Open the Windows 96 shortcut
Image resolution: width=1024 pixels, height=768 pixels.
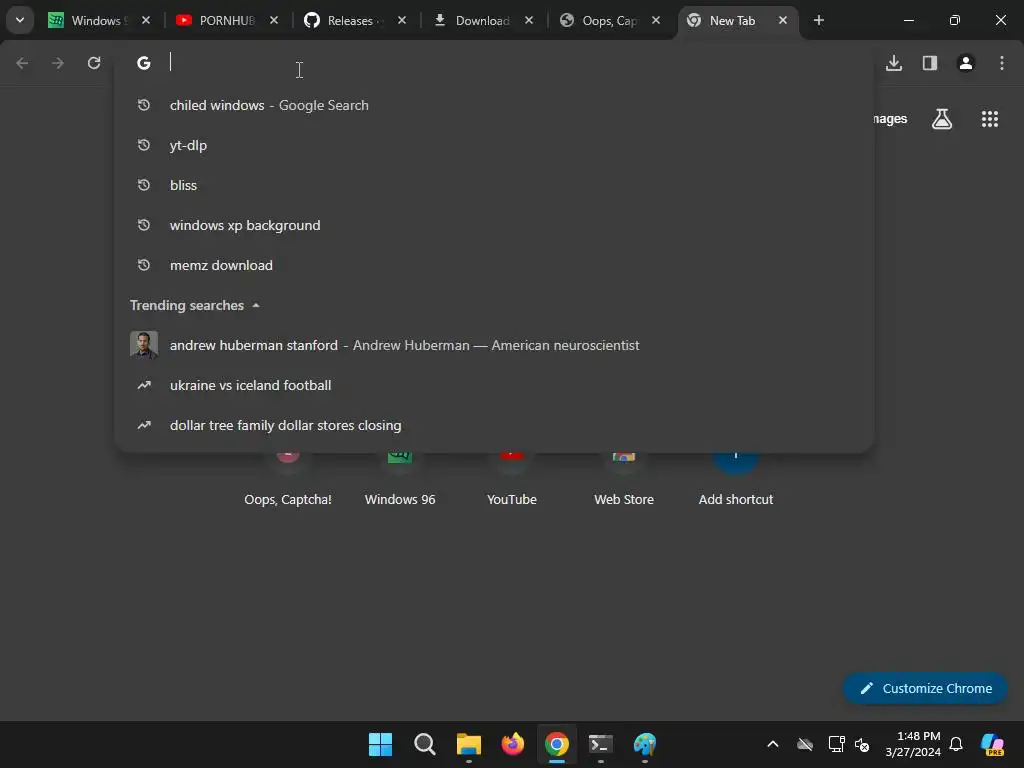(400, 480)
